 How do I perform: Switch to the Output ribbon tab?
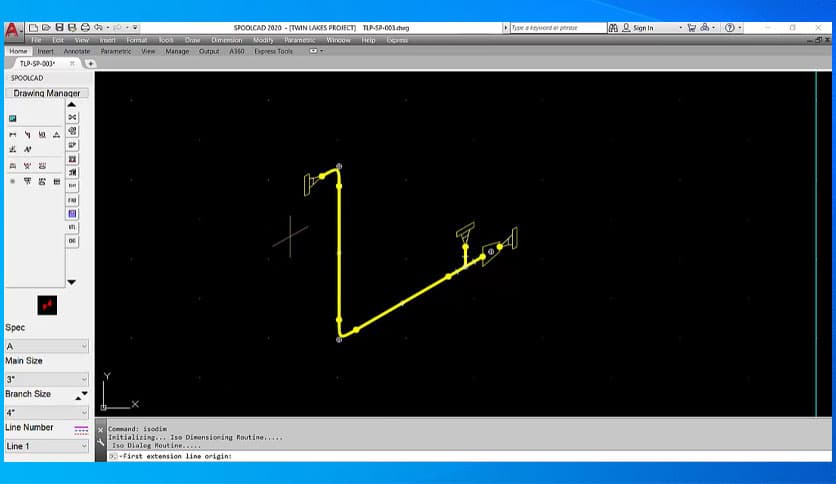(209, 51)
